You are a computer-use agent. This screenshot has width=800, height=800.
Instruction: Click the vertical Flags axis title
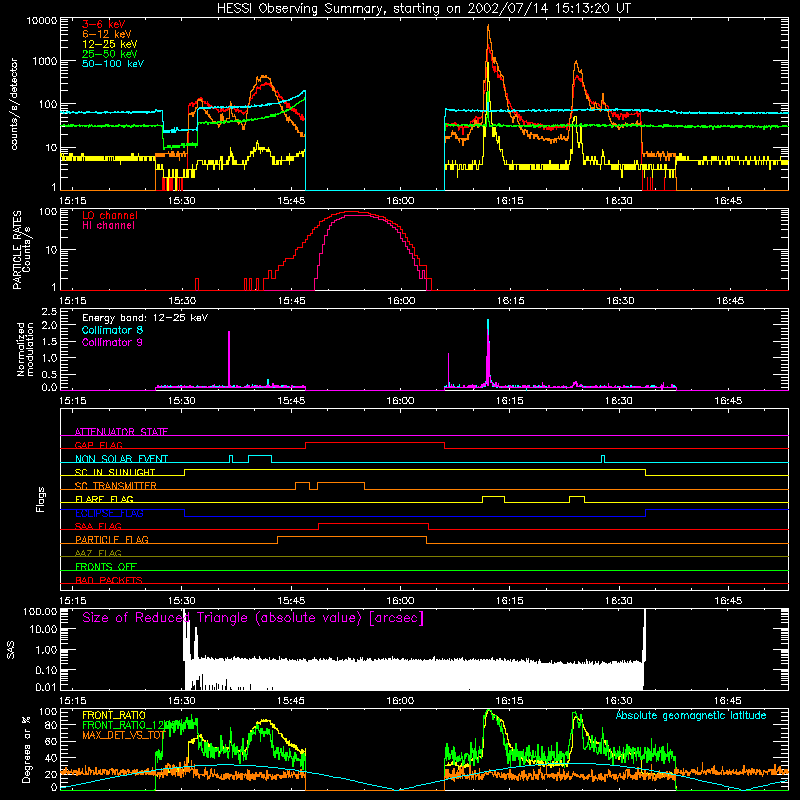tap(41, 499)
